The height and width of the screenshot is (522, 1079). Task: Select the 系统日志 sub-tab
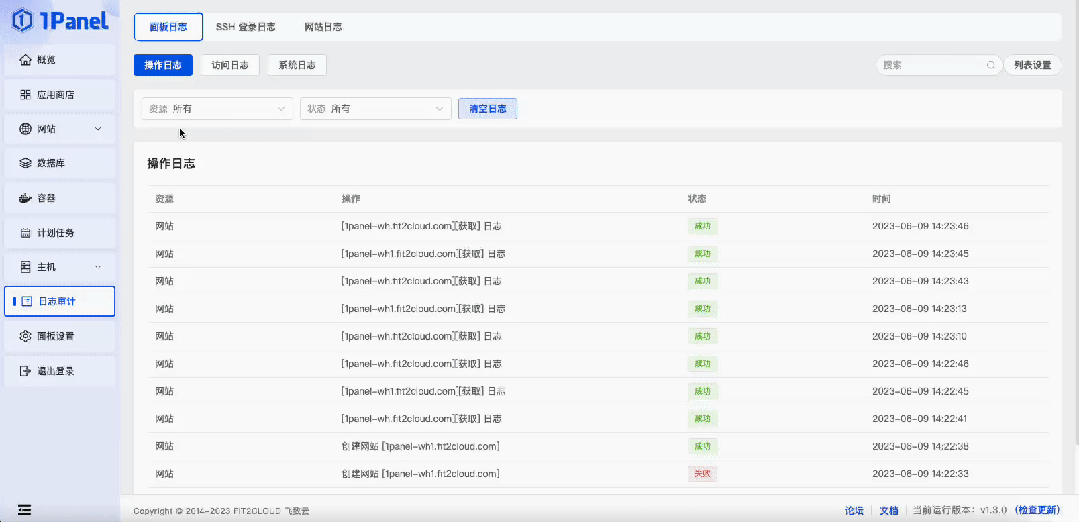click(x=297, y=65)
